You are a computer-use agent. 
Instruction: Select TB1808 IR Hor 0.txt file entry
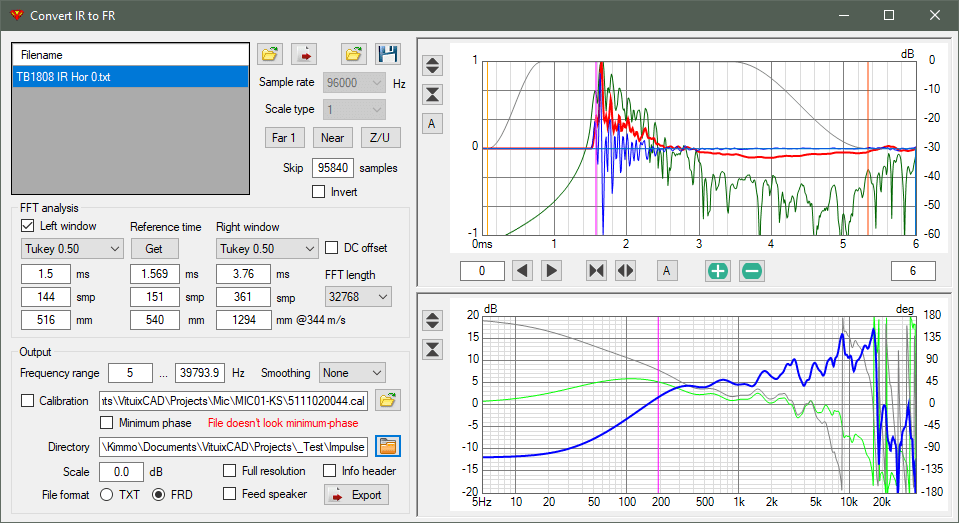point(130,76)
